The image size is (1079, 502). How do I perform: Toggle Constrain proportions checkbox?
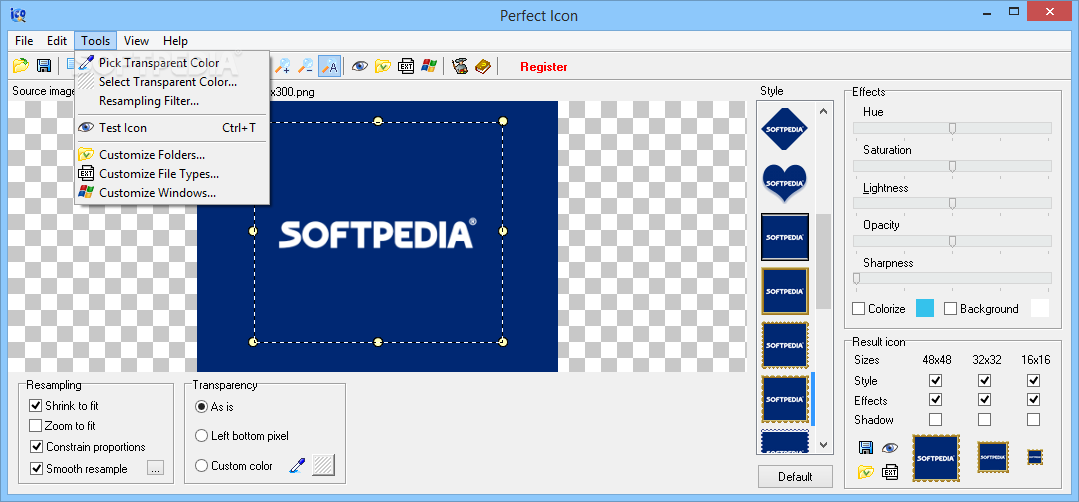click(36, 447)
